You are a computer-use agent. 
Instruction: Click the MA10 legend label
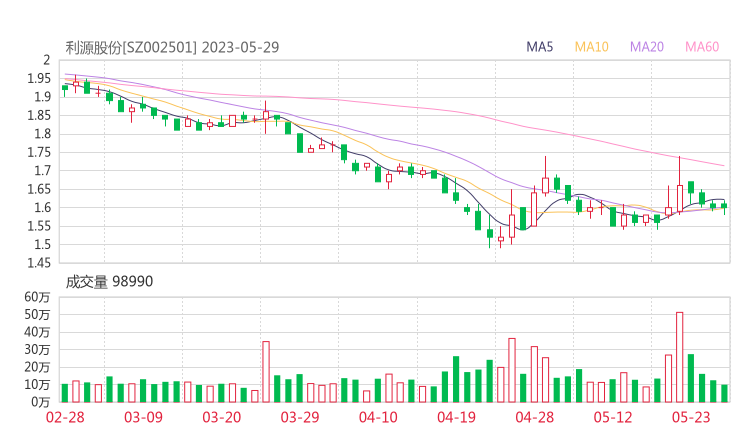[x=591, y=47]
